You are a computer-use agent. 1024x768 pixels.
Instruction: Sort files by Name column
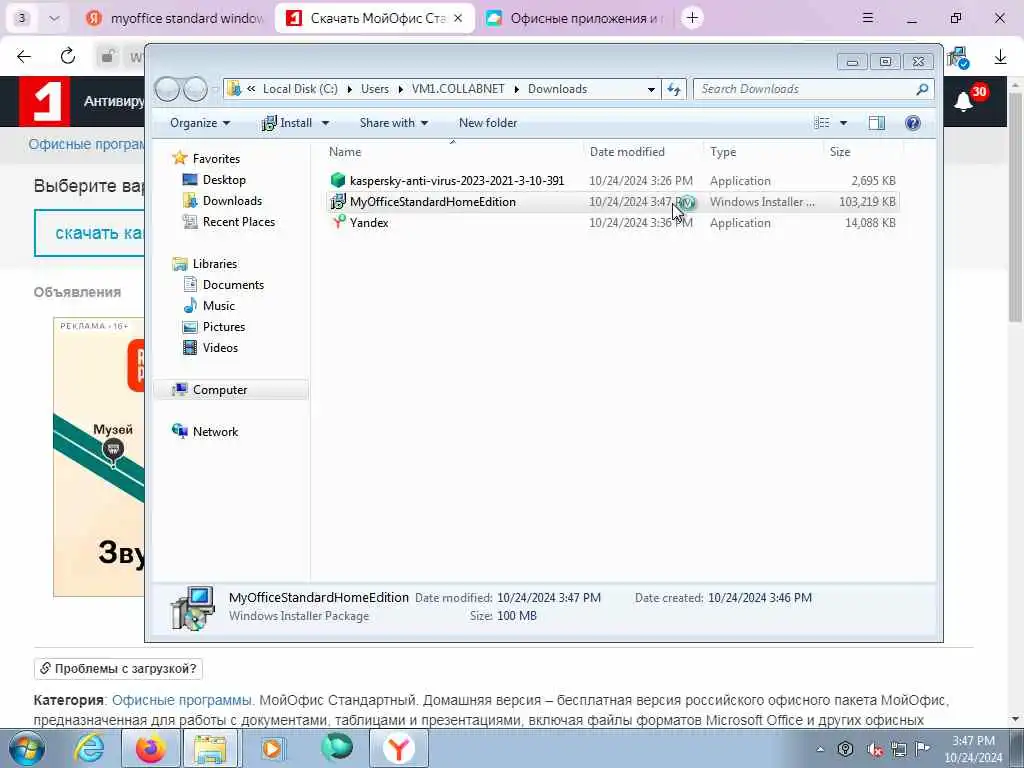point(345,152)
